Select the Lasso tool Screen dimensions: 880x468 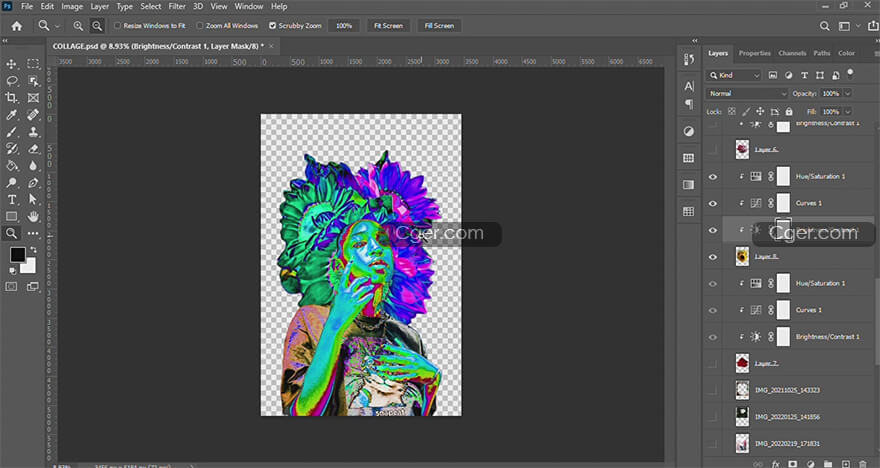click(11, 81)
